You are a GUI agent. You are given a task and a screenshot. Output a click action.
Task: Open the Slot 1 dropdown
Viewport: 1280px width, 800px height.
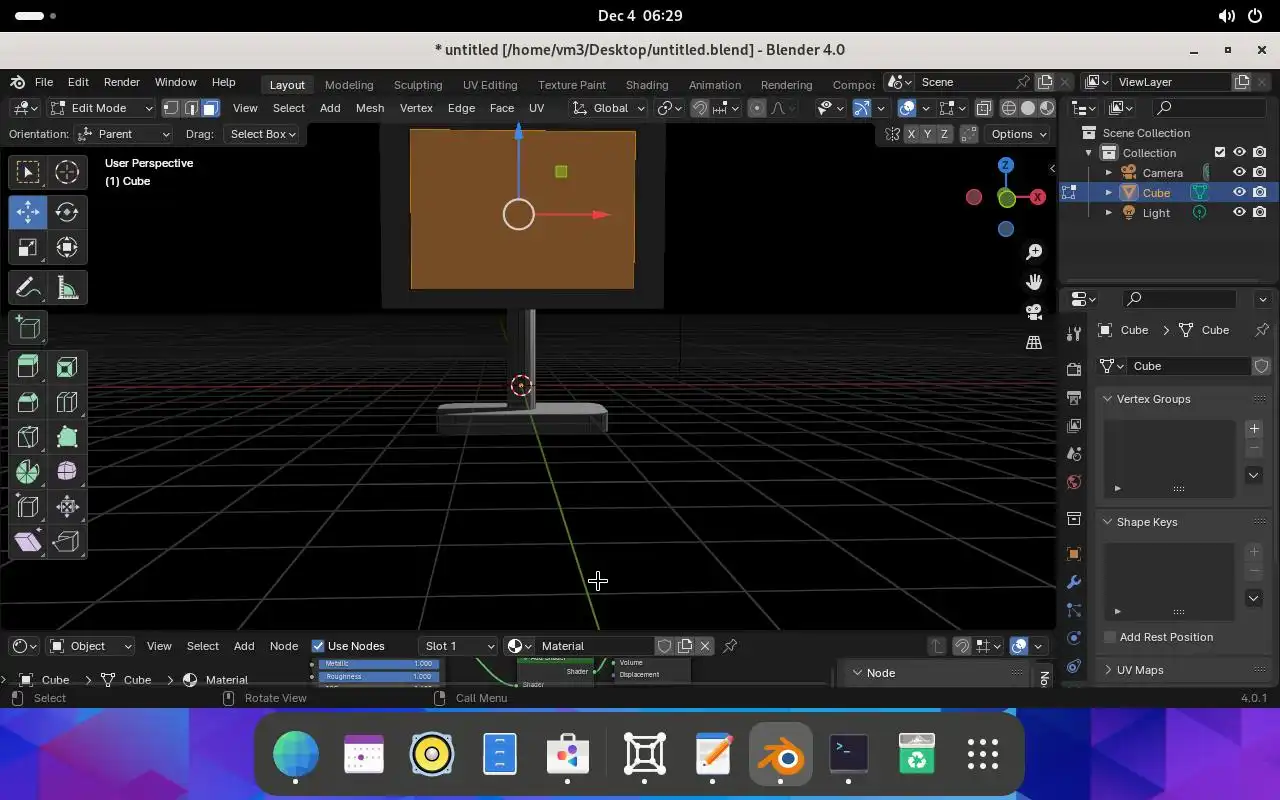pos(458,646)
